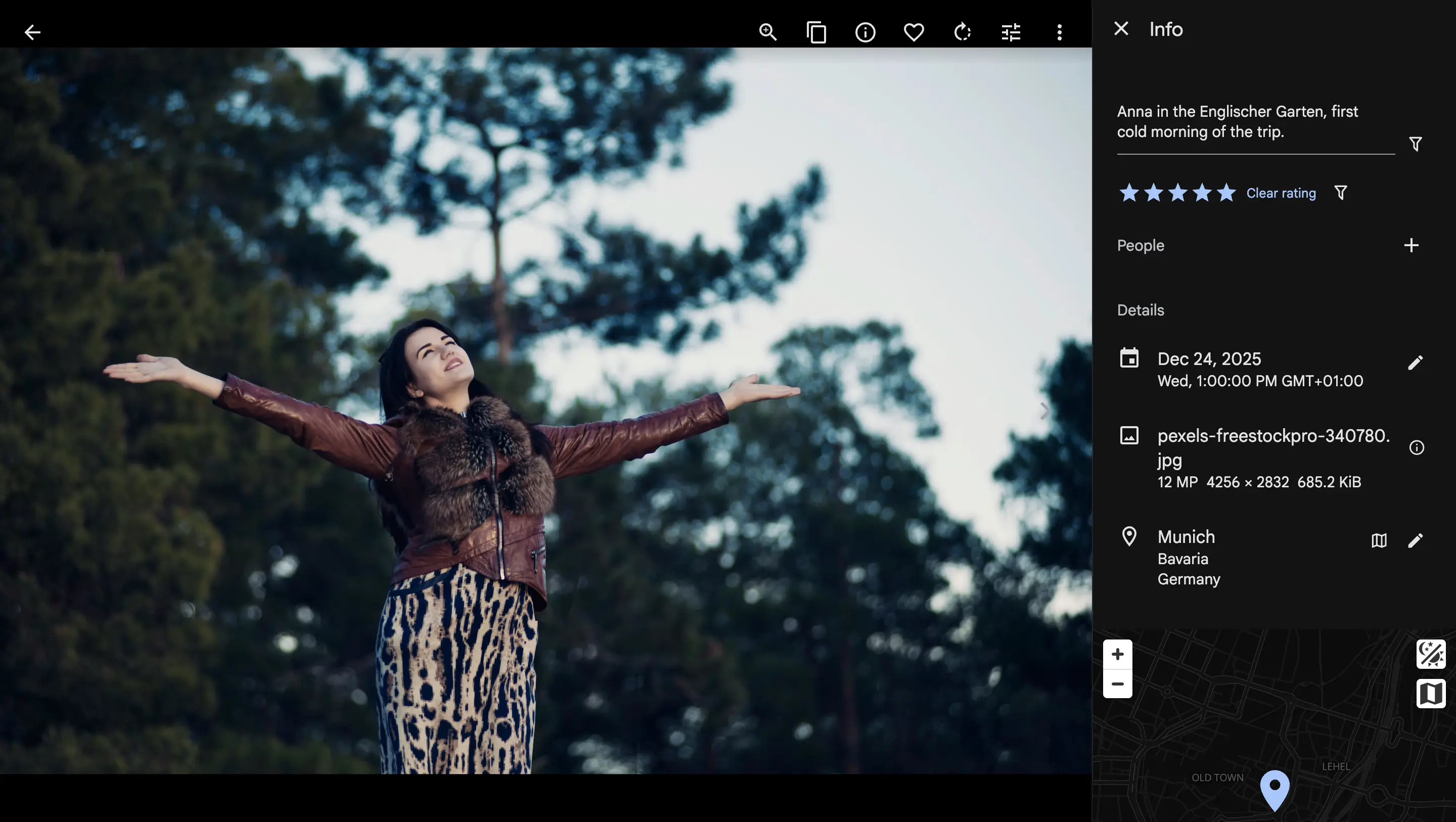Click the image file icon beside filename

[1129, 435]
